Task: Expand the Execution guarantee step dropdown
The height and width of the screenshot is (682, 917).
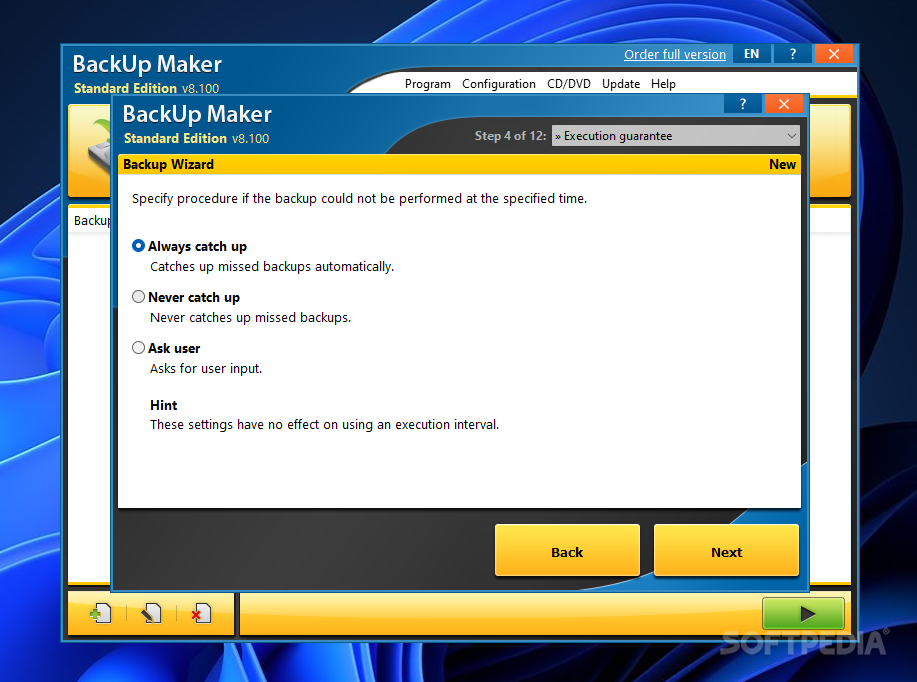Action: coord(675,136)
